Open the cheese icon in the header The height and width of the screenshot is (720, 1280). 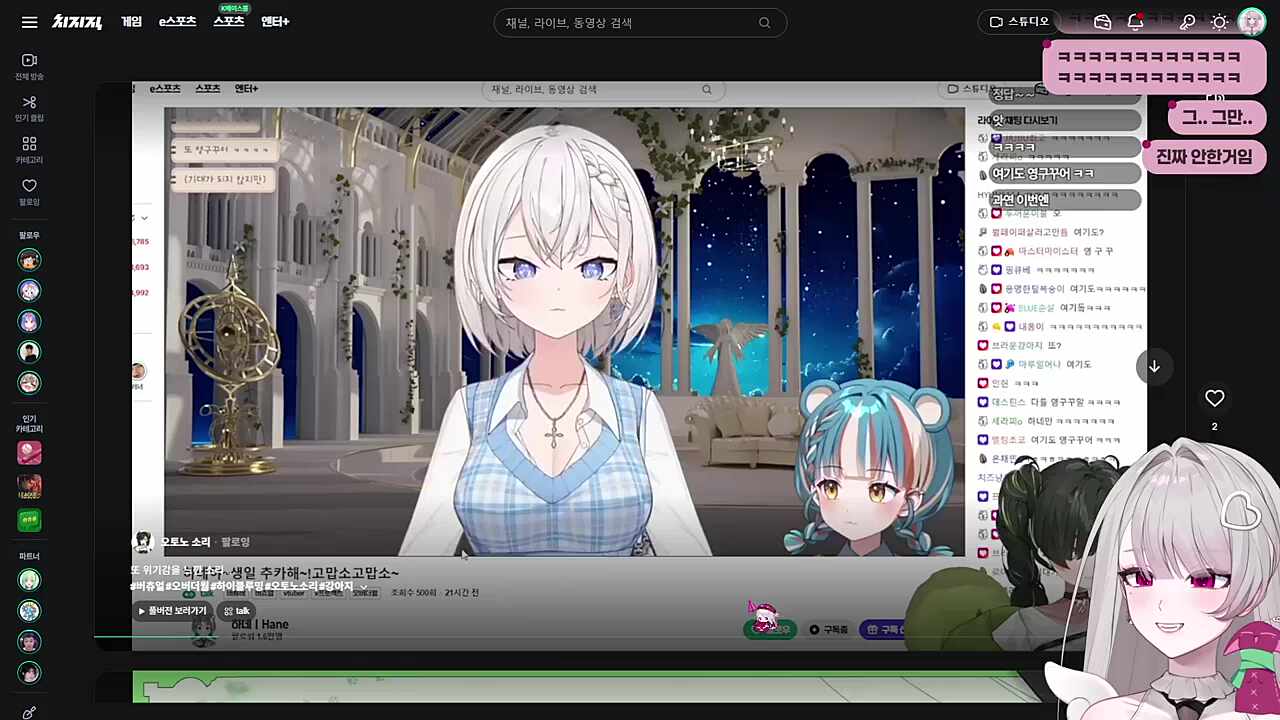[1103, 22]
